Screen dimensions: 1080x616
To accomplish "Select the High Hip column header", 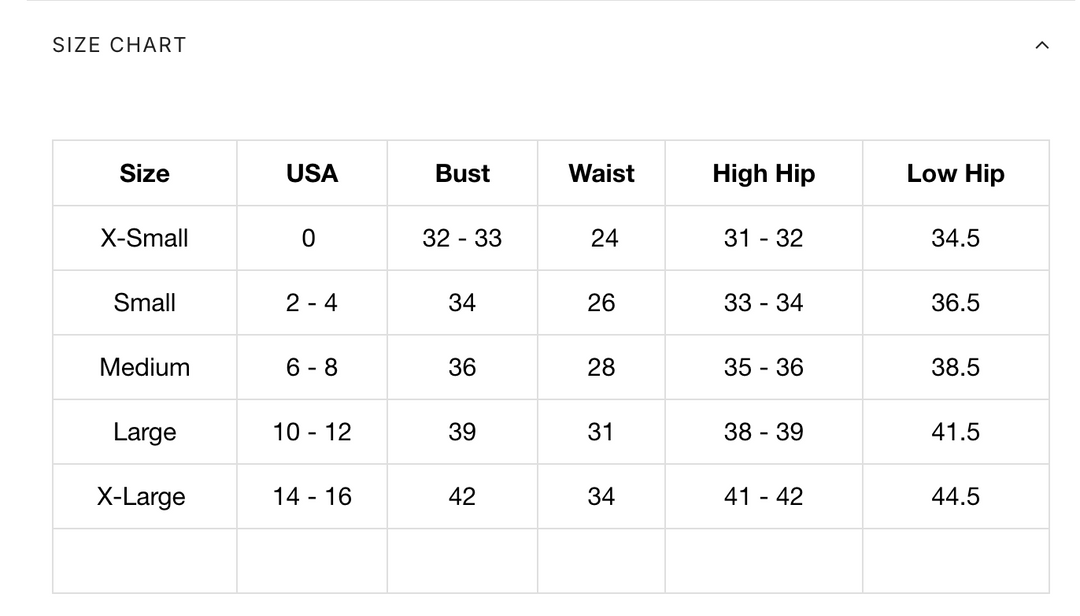I will (763, 174).
